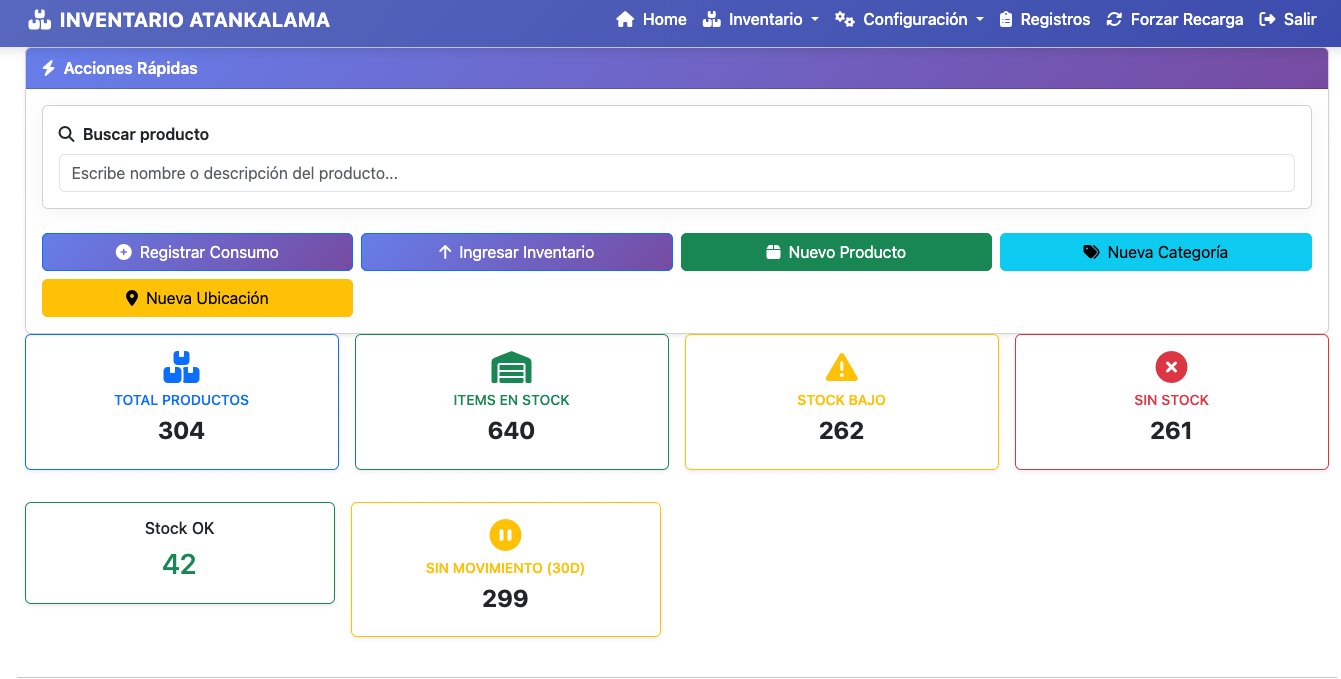
Task: Select Home in the navigation bar
Action: click(x=652, y=19)
